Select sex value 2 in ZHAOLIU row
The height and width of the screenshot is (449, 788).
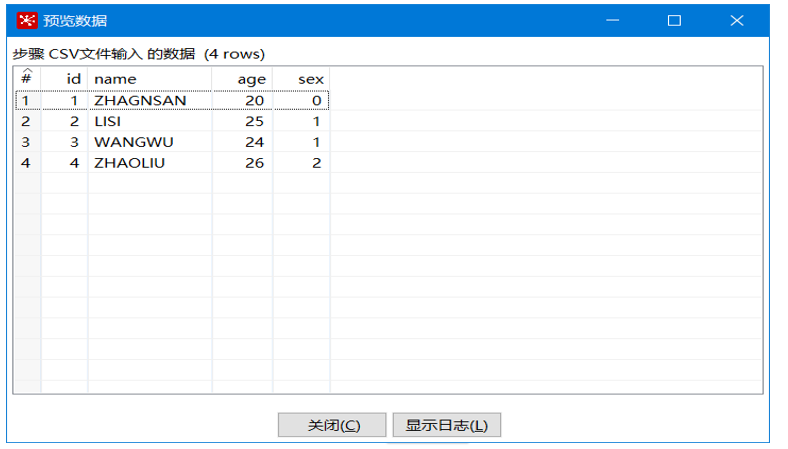(x=302, y=163)
